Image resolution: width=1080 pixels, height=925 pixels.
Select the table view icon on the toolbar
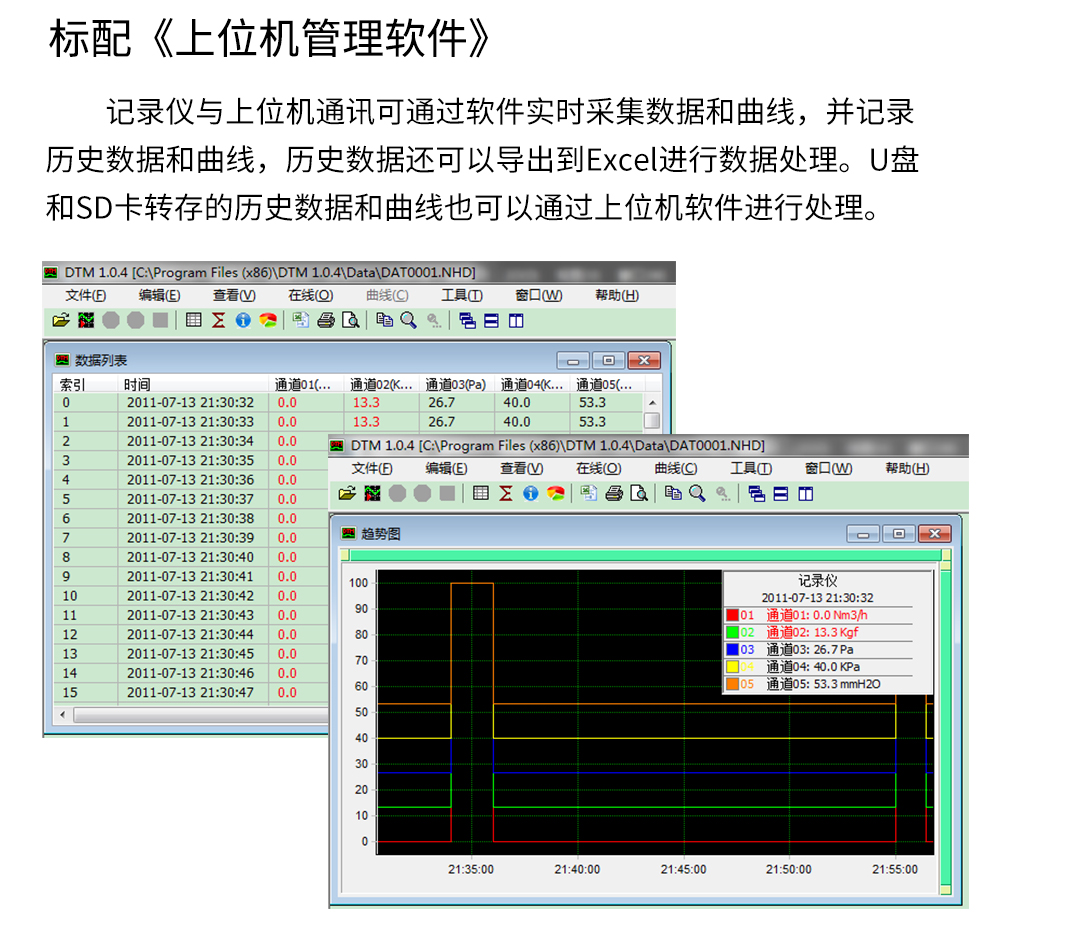coord(480,493)
